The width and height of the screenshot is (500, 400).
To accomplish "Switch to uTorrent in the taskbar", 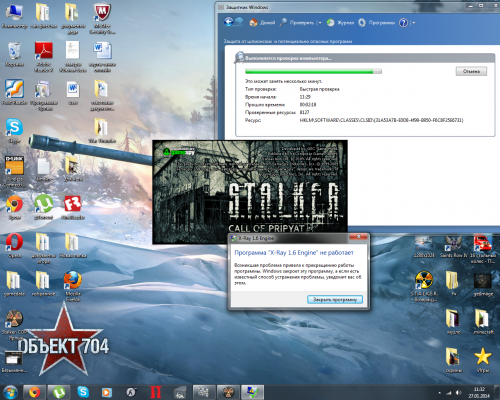I will tap(59, 392).
